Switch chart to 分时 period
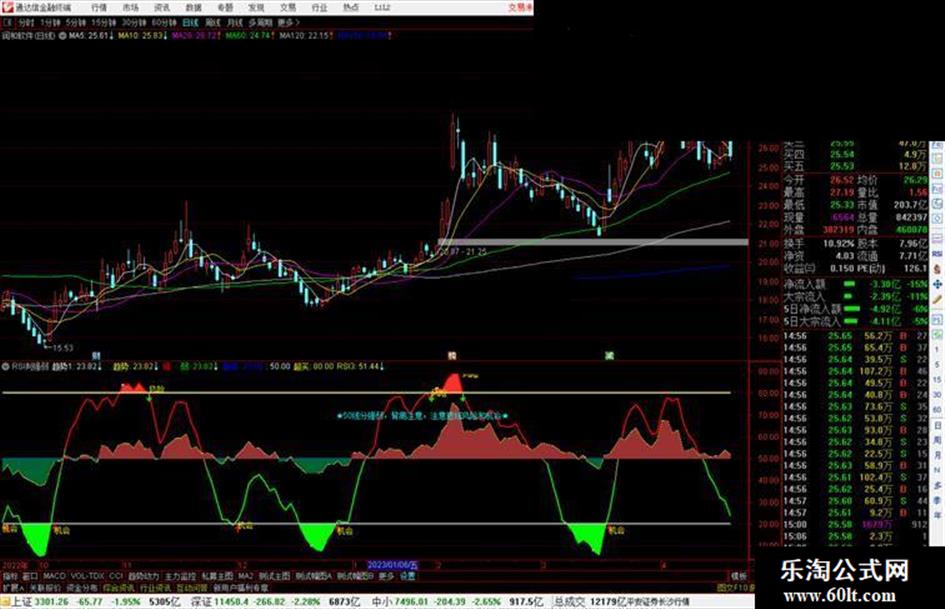Viewport: 945px width, 609px height. pos(26,22)
